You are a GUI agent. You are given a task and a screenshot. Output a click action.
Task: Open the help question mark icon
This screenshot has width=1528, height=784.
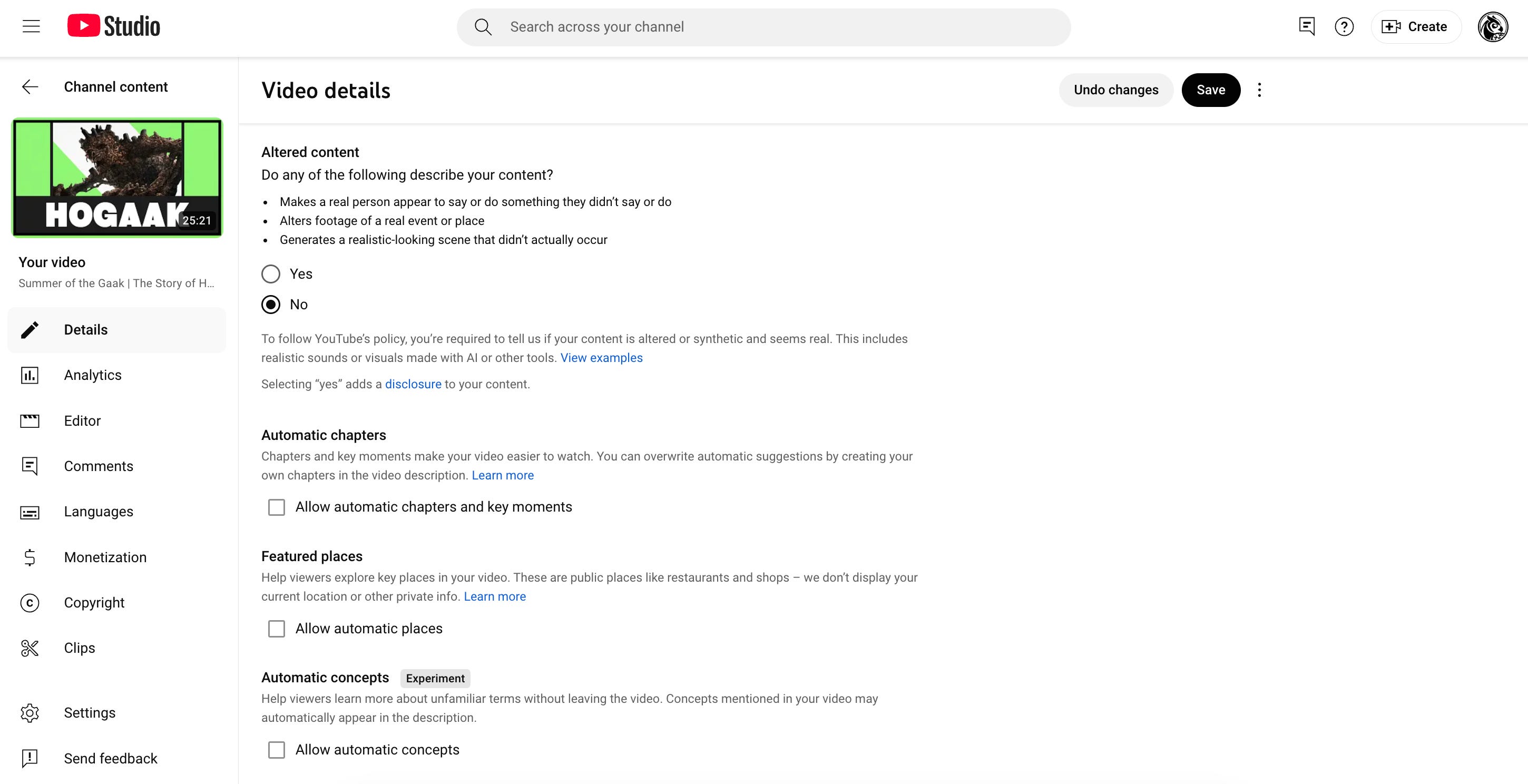click(1344, 27)
